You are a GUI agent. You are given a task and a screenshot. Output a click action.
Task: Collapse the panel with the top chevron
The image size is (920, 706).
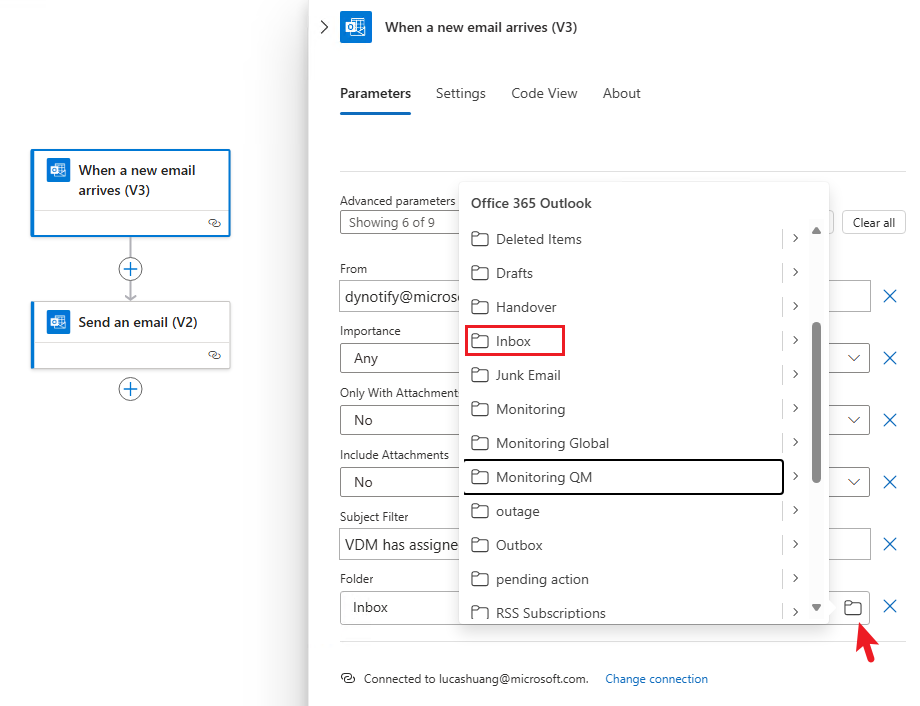coord(324,27)
